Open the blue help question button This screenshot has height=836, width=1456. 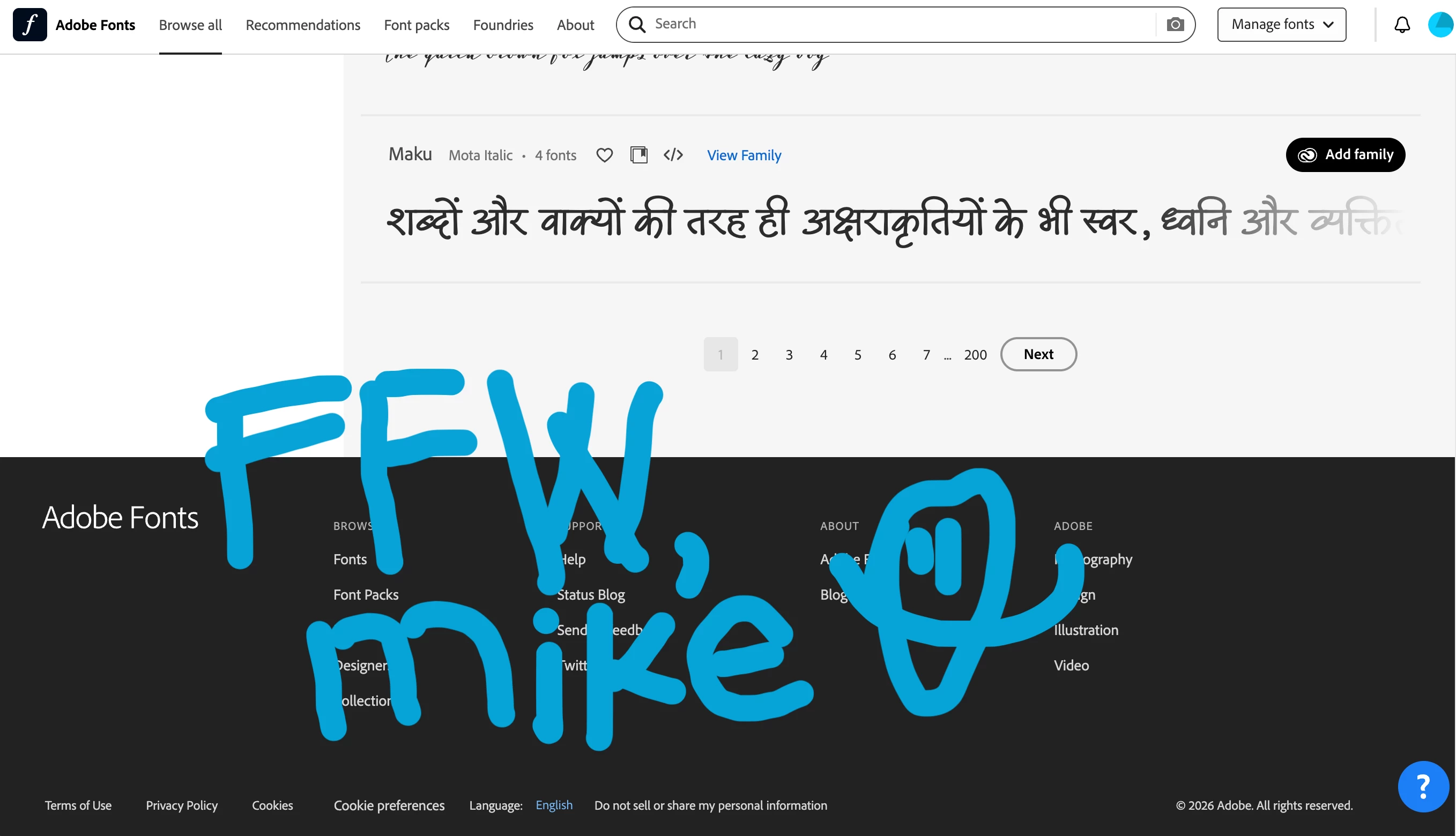1423,786
